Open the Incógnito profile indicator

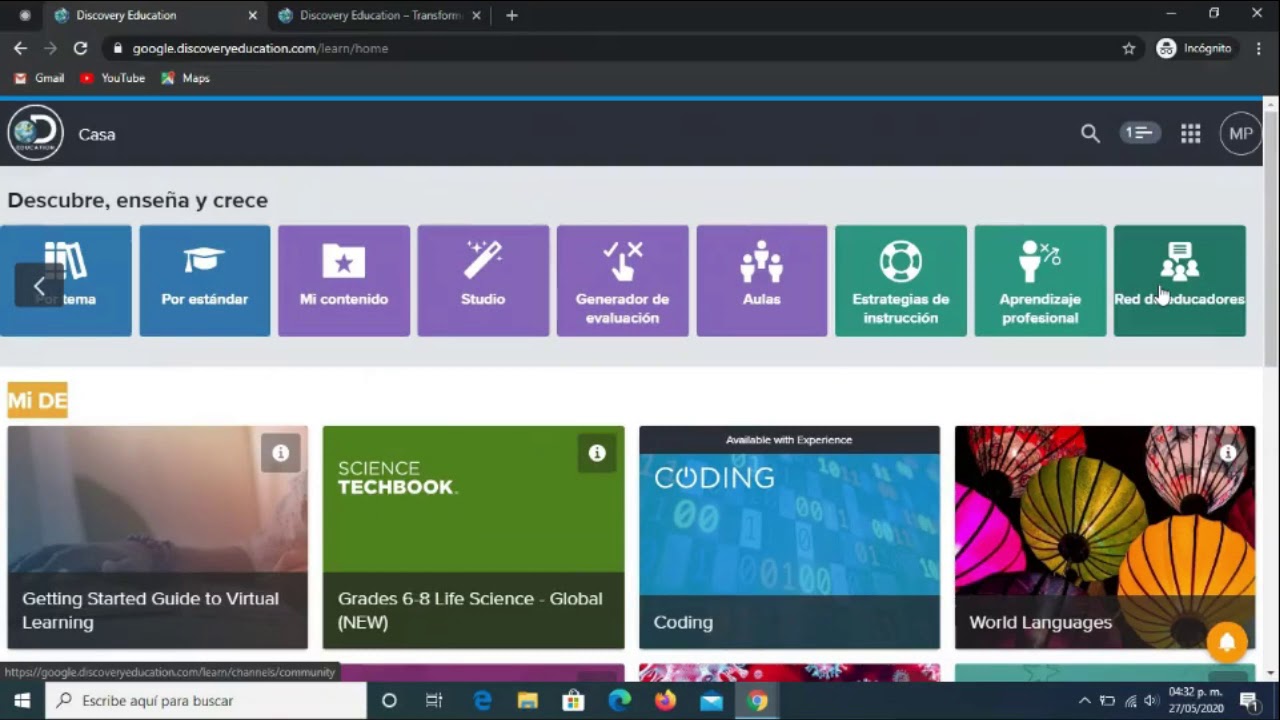1195,48
